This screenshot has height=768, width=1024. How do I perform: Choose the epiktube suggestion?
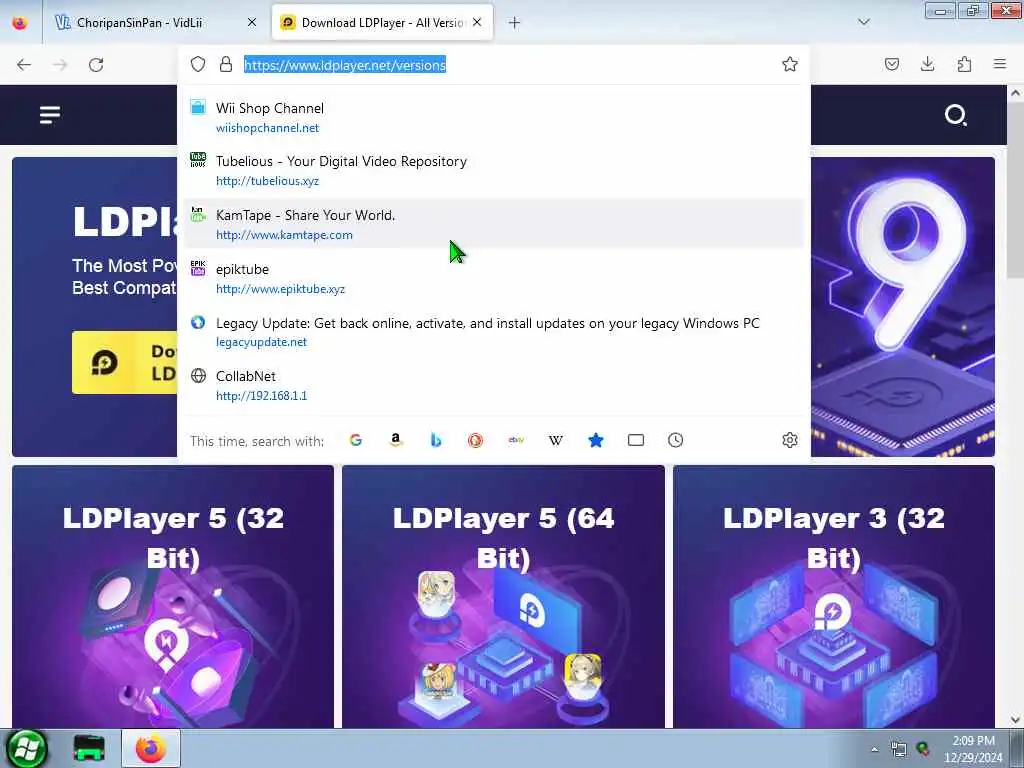coord(493,278)
